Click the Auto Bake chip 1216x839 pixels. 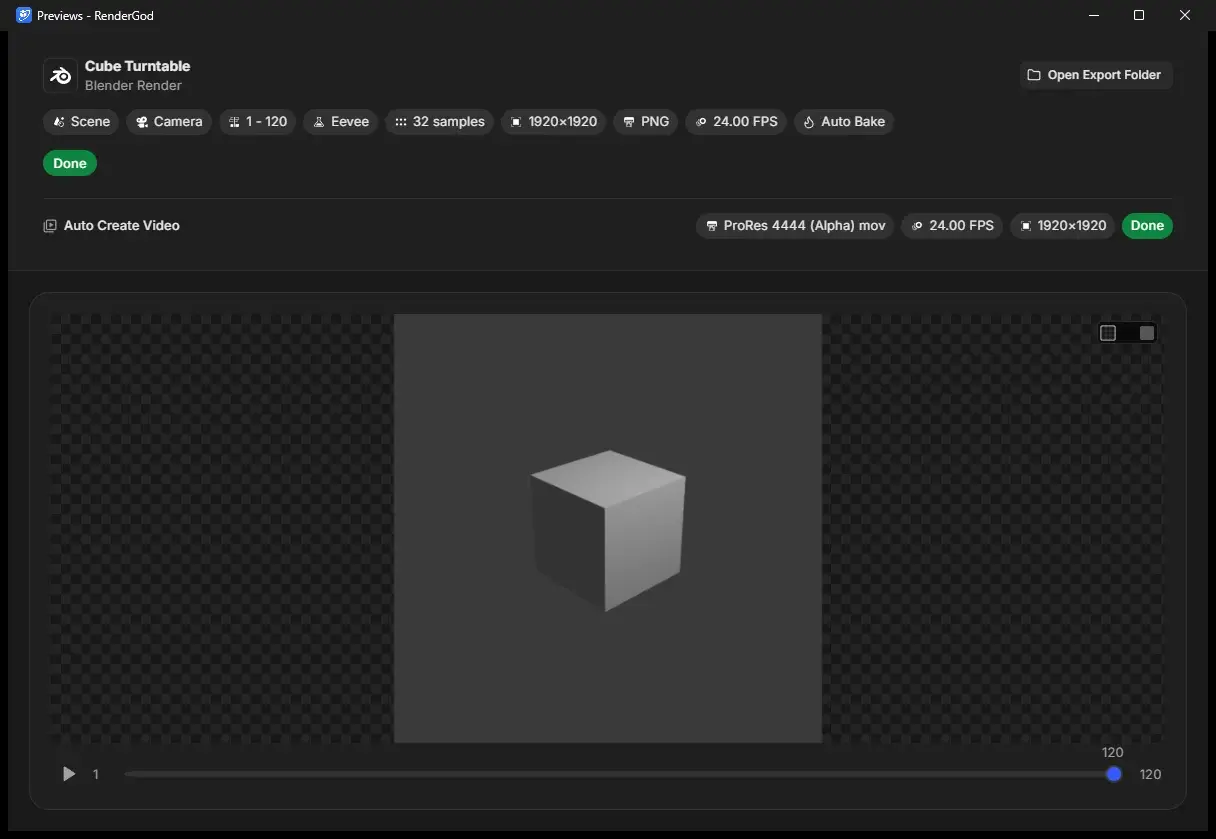[x=844, y=122]
